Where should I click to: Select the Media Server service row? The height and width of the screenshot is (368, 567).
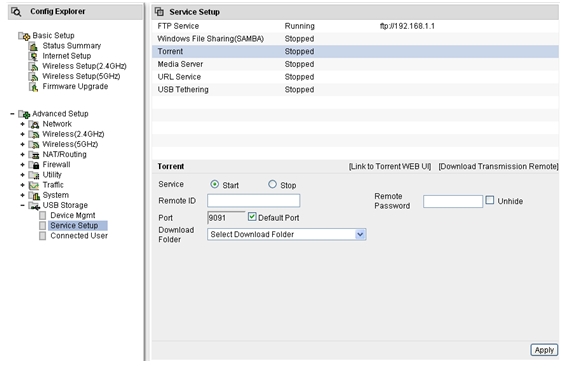coord(355,64)
